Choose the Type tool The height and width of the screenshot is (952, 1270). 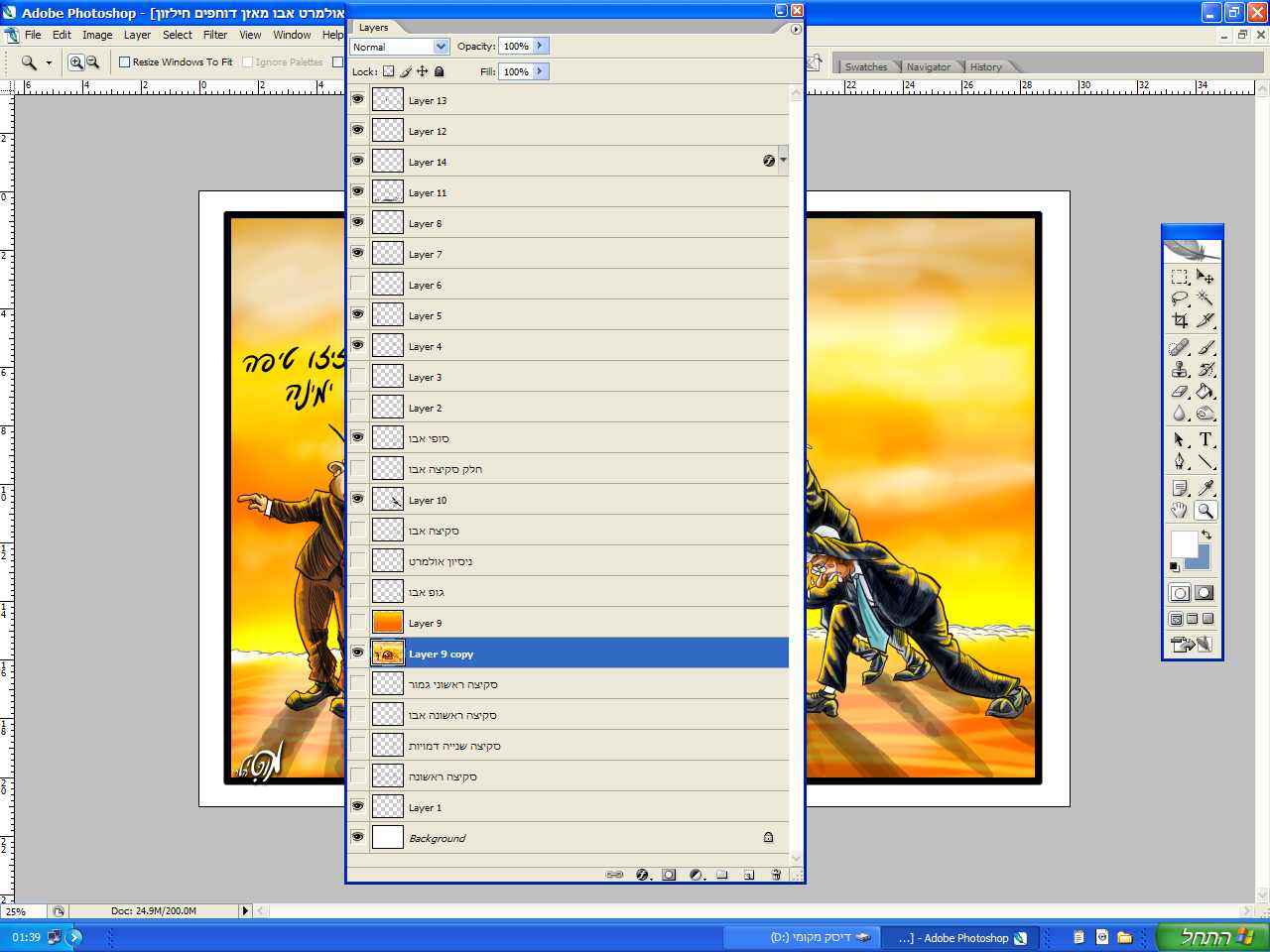click(x=1205, y=439)
